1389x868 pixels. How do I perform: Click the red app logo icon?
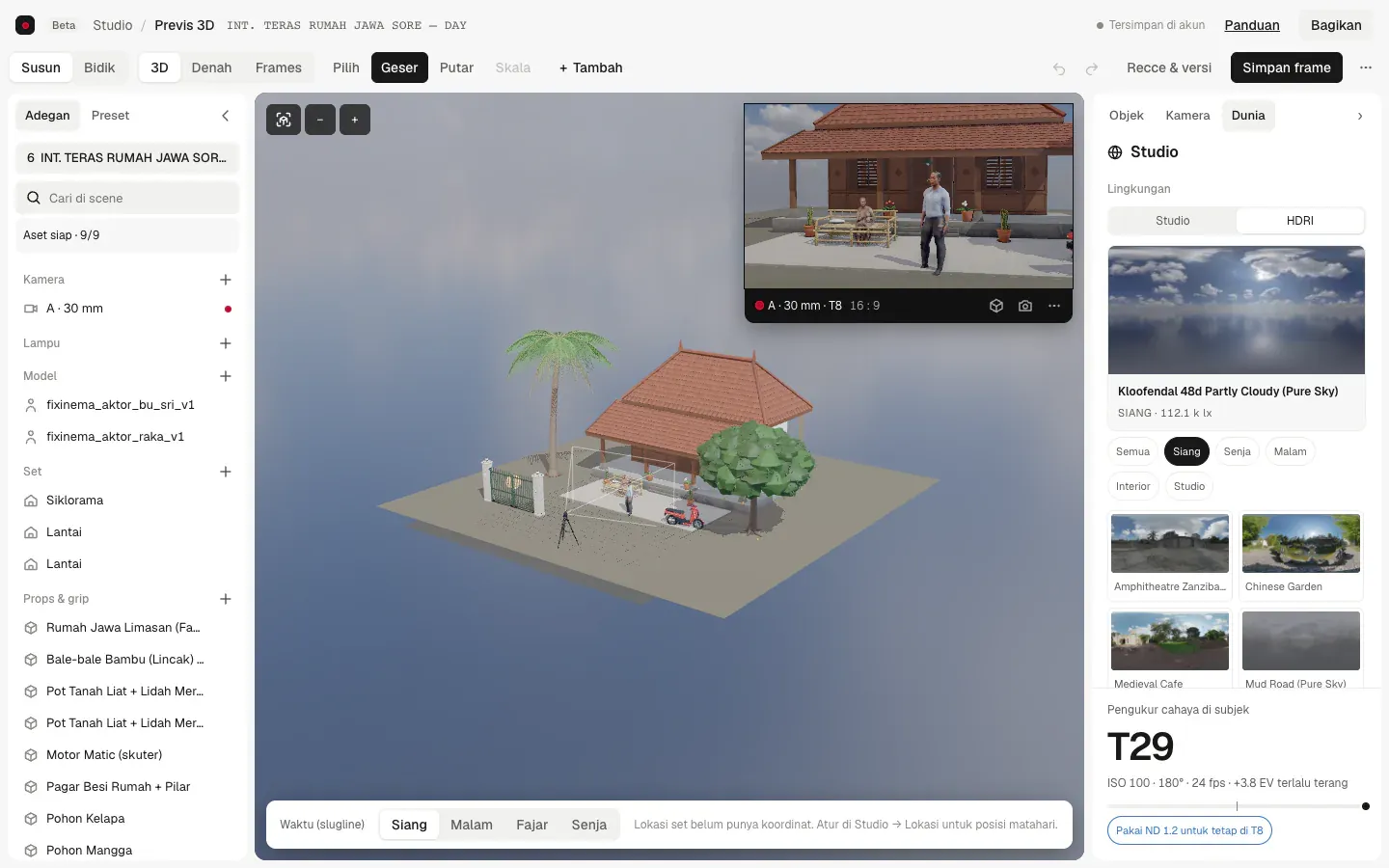pos(25,25)
